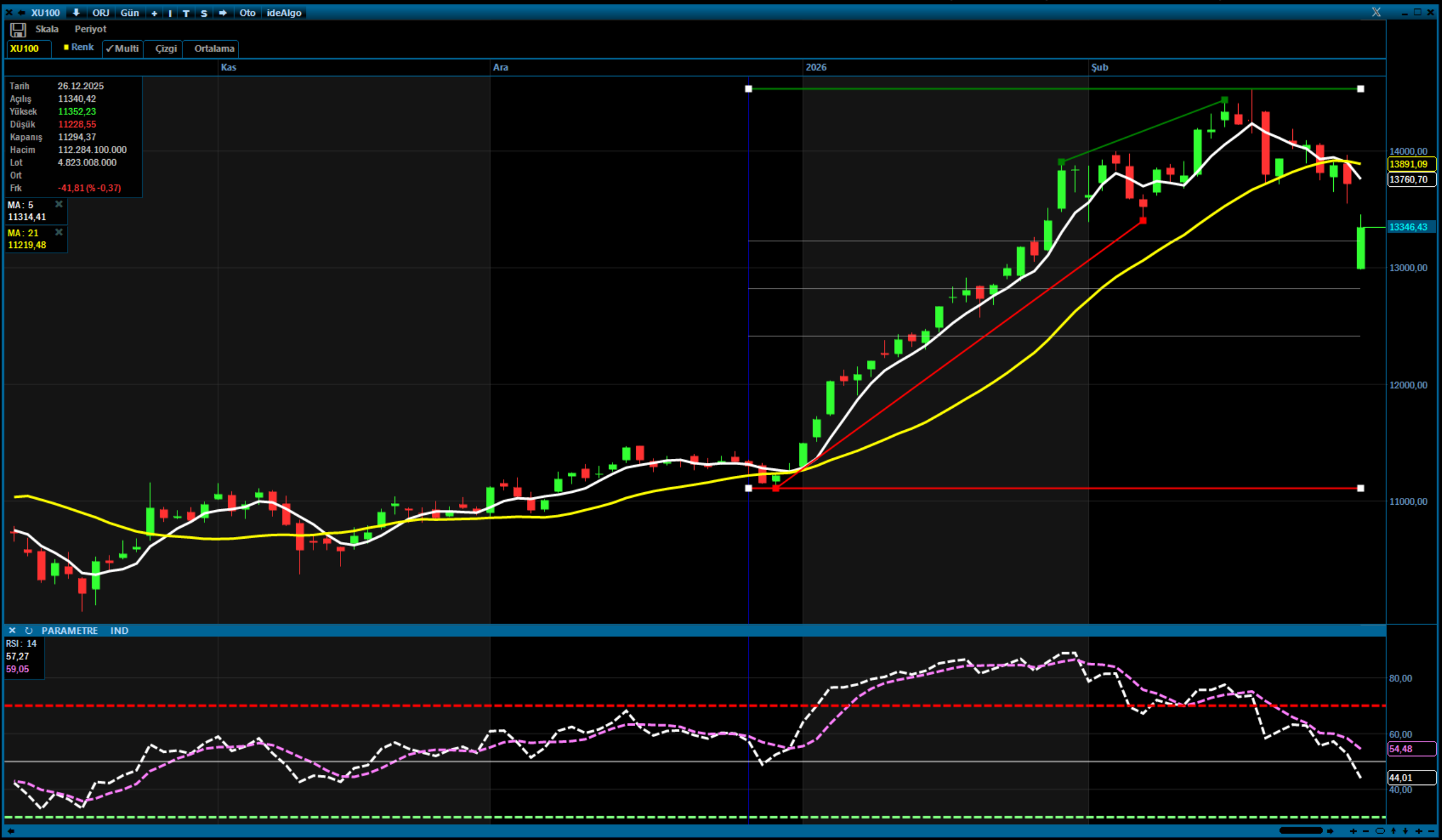Open the ORJ price type selector
This screenshot has width=1442, height=840.
point(101,12)
